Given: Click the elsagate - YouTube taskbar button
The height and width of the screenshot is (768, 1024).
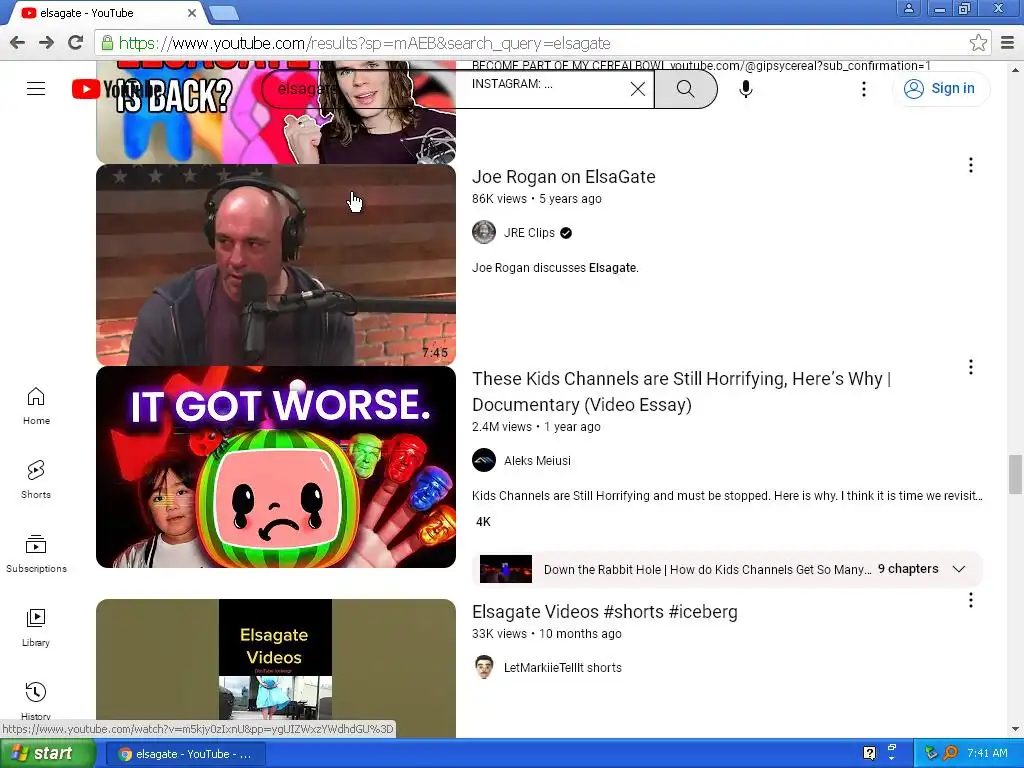Looking at the screenshot, I should (185, 754).
